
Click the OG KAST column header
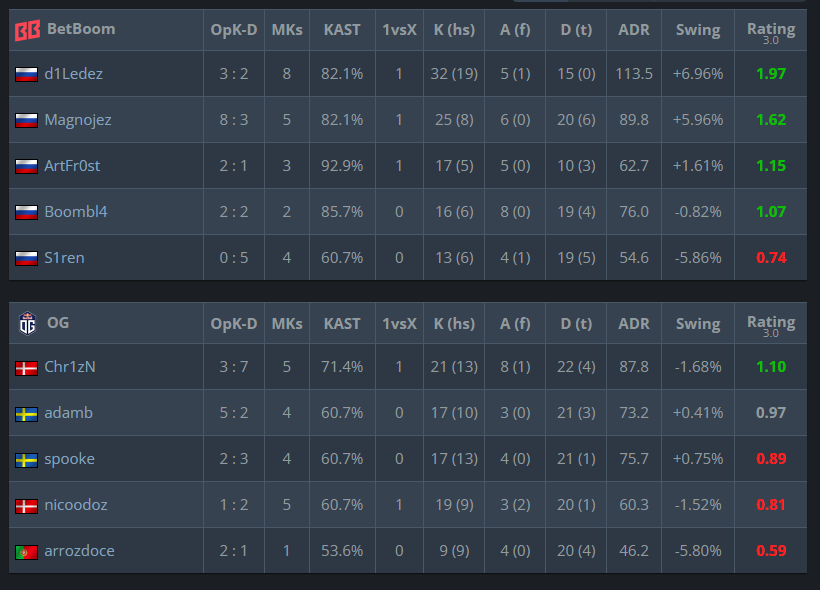(x=342, y=324)
